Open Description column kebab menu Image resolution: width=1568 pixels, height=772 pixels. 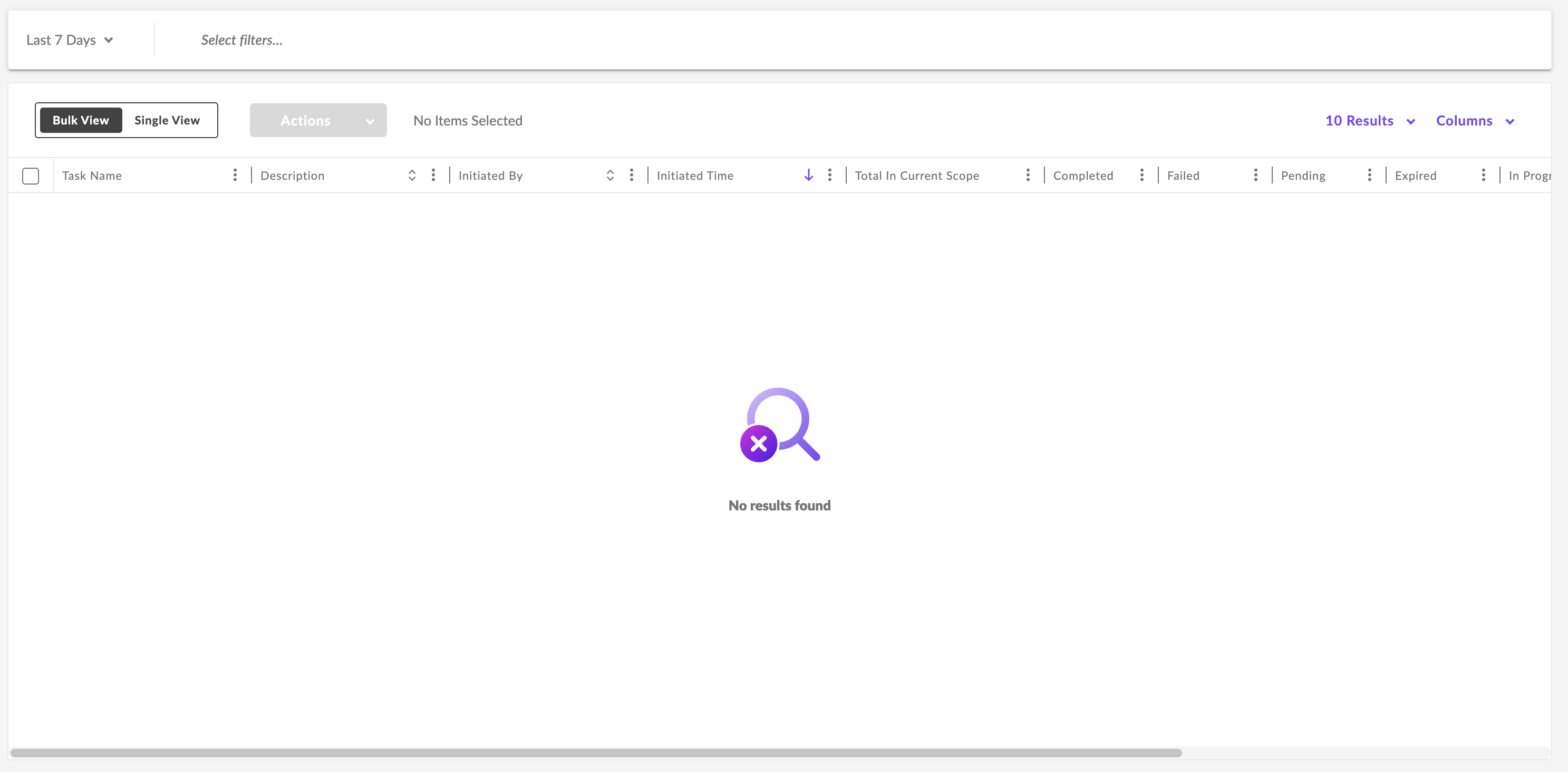433,176
